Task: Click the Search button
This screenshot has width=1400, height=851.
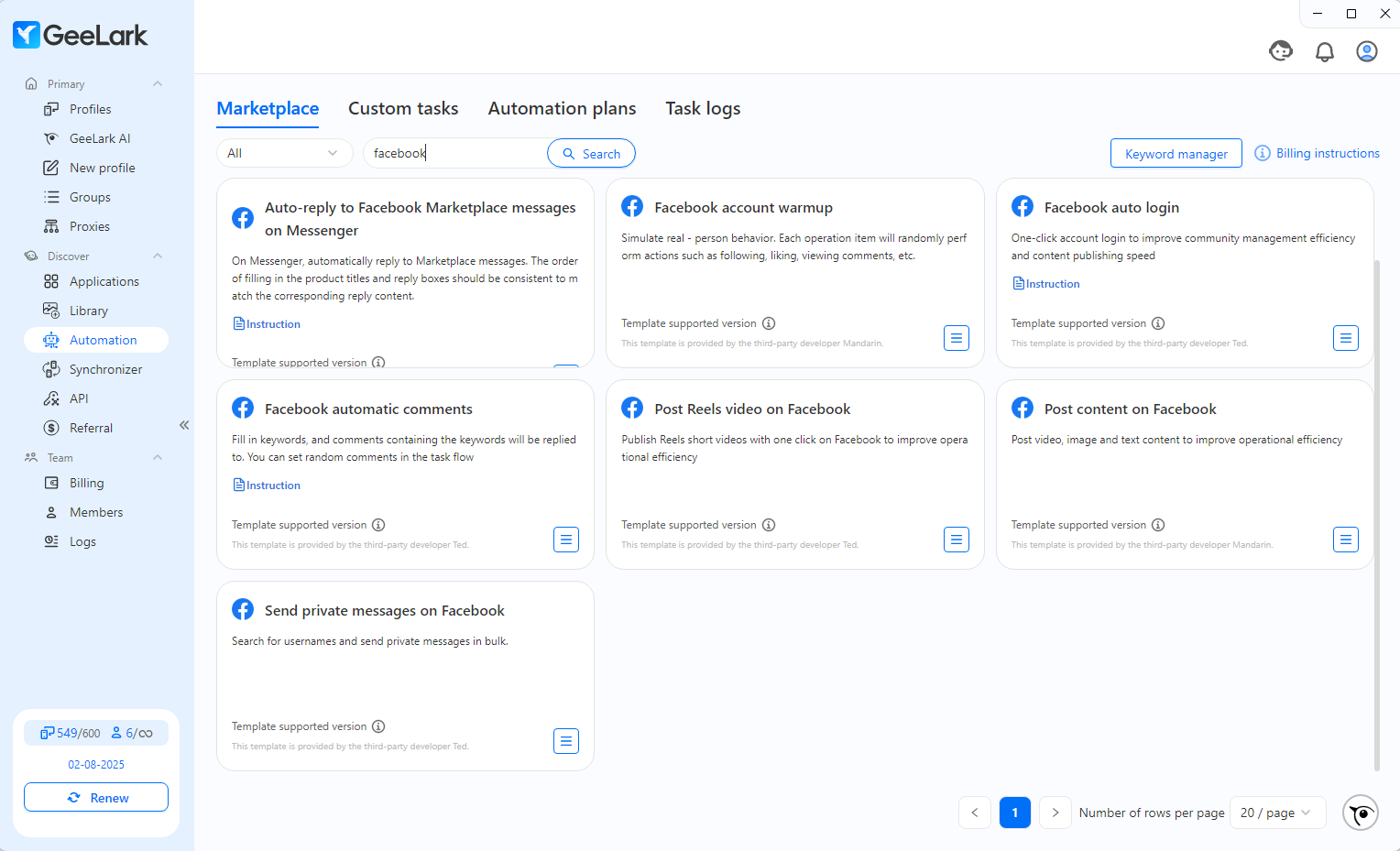Action: pos(591,153)
